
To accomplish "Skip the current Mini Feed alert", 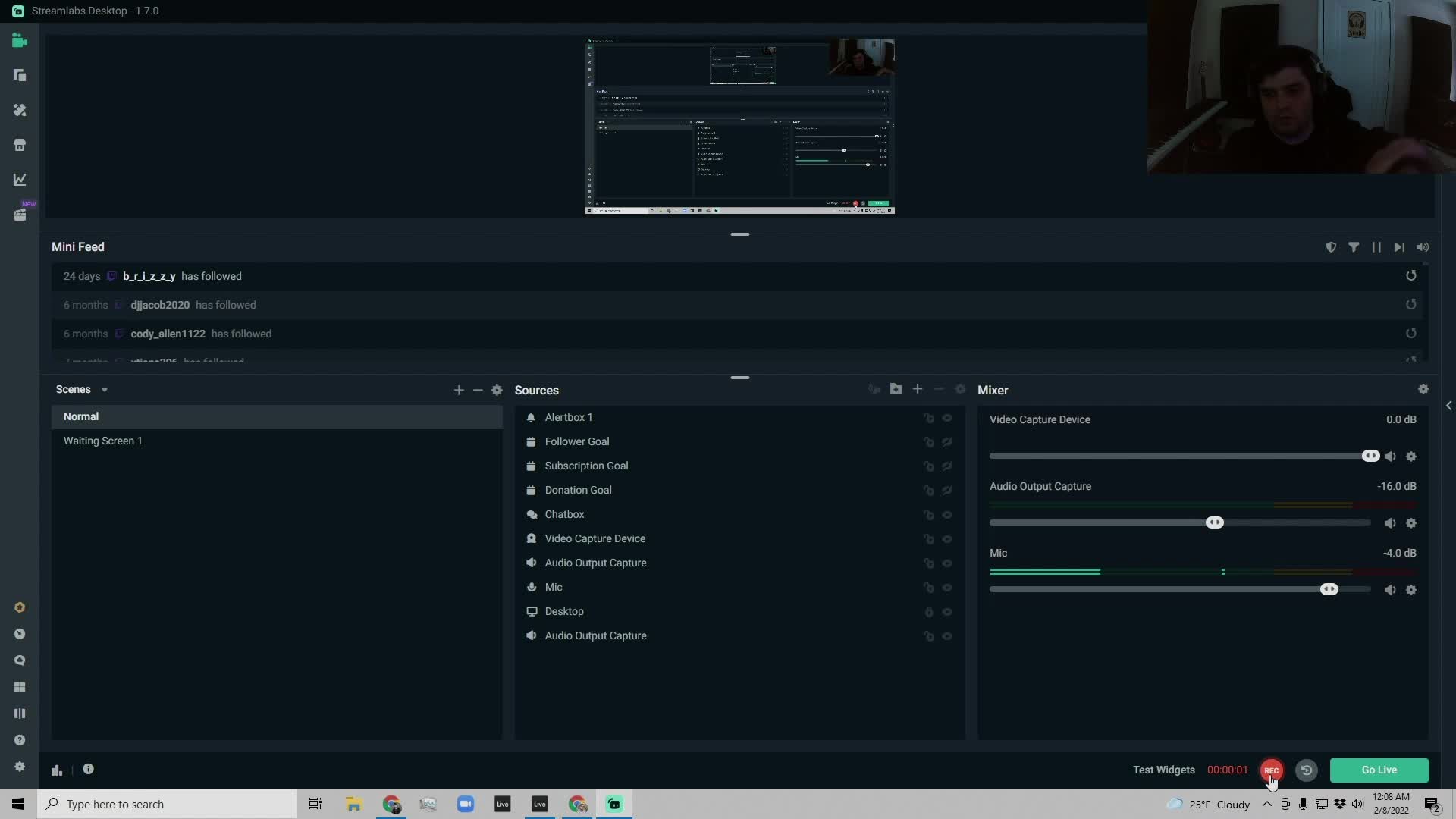I will pos(1399,247).
